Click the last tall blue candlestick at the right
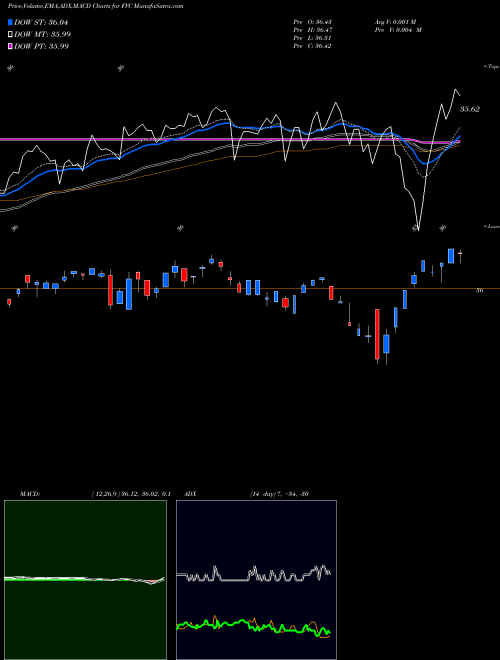The image size is (500, 660). pos(451,256)
